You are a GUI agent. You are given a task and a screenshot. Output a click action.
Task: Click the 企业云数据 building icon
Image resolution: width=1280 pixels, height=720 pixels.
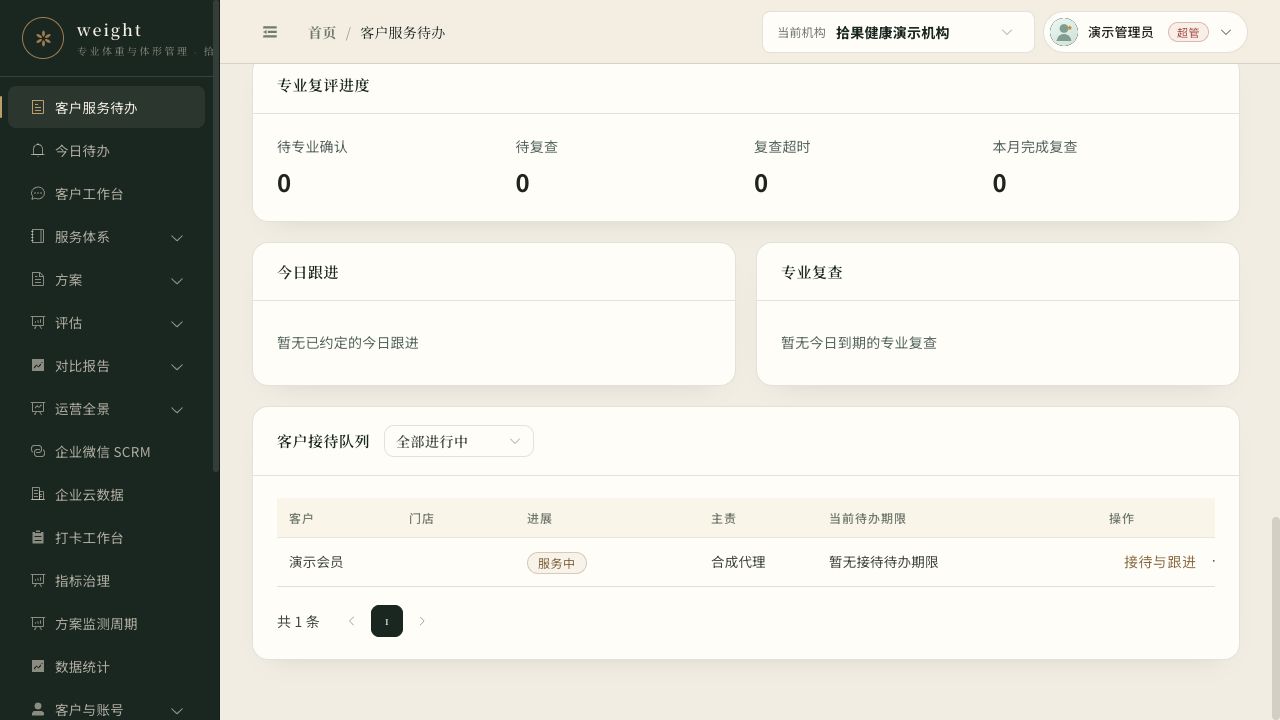click(x=38, y=494)
